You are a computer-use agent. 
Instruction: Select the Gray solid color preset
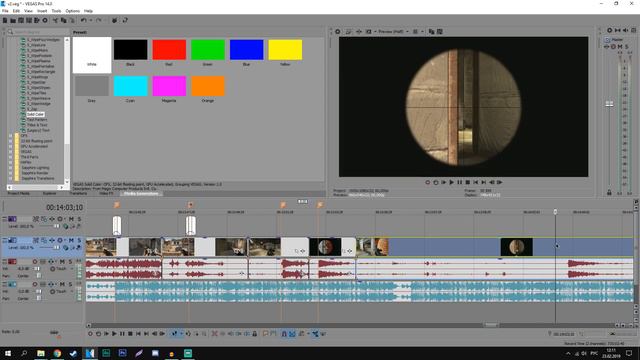[92, 86]
